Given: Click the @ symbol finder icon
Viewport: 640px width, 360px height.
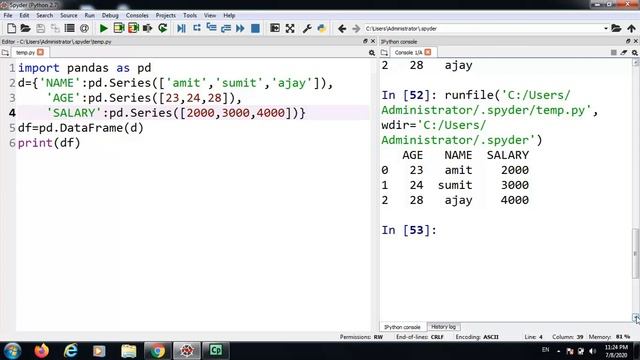Looking at the screenshot, I should pos(84,28).
